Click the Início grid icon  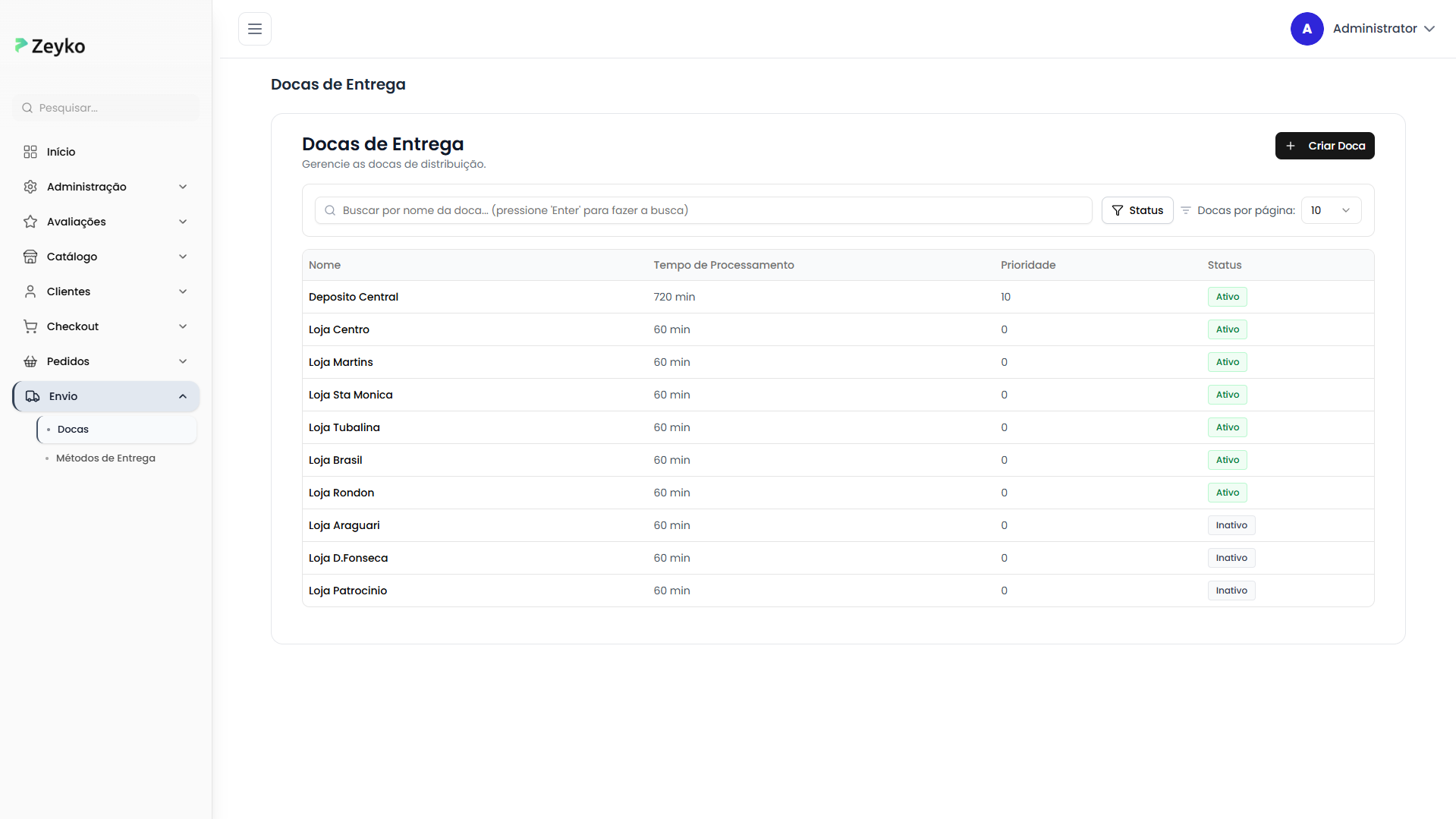pos(30,152)
